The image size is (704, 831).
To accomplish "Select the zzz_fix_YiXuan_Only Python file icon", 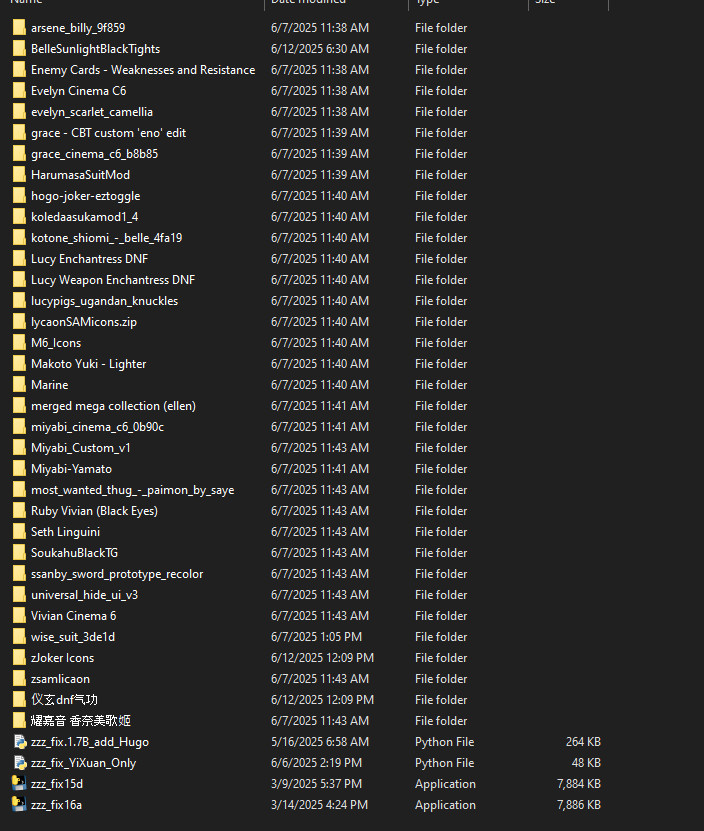I will point(19,763).
